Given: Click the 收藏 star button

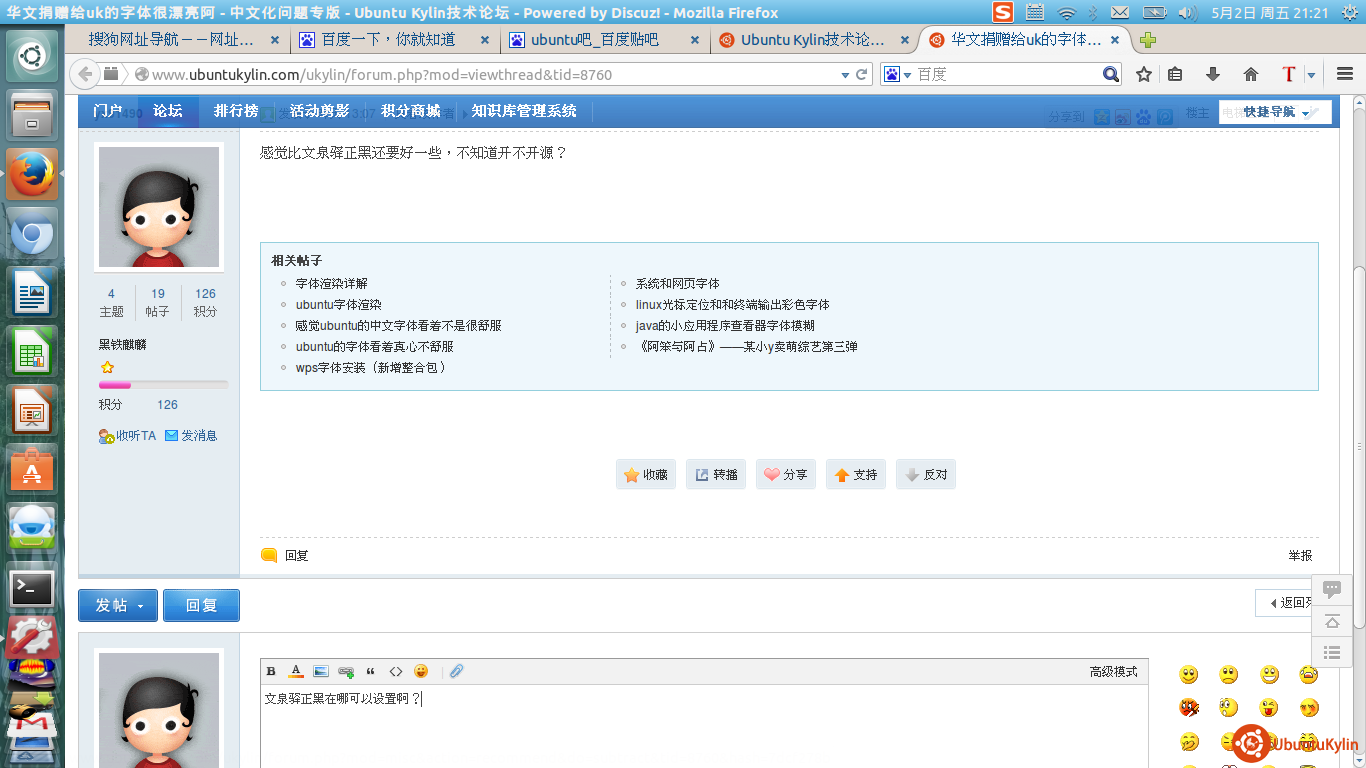Looking at the screenshot, I should 646,475.
